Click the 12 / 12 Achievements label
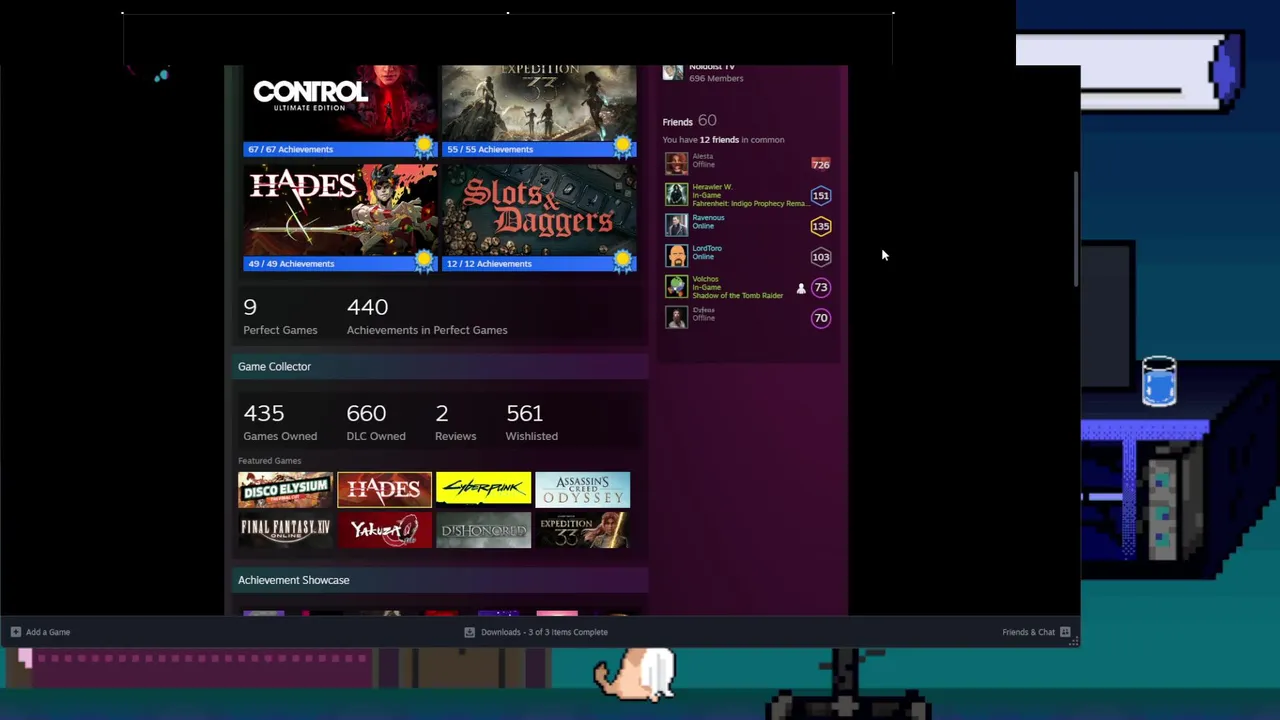Image resolution: width=1280 pixels, height=720 pixels. coord(489,264)
